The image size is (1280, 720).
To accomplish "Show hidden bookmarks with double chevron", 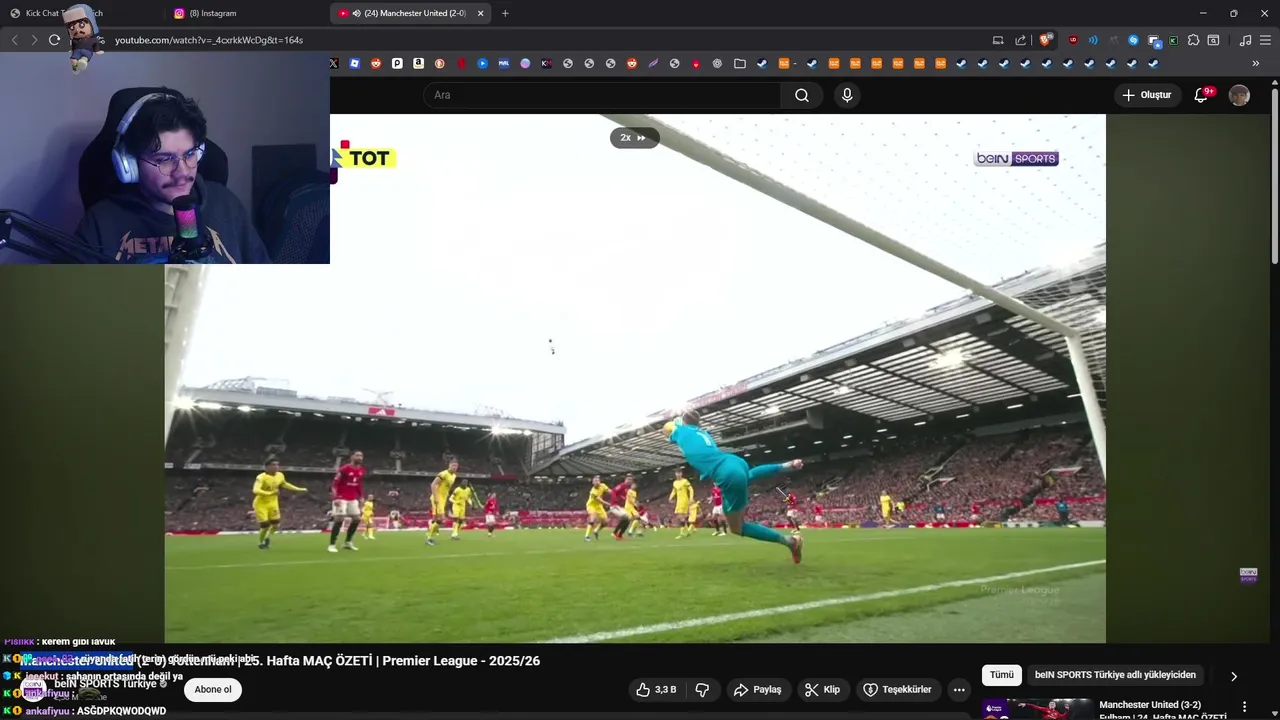I will (1255, 63).
